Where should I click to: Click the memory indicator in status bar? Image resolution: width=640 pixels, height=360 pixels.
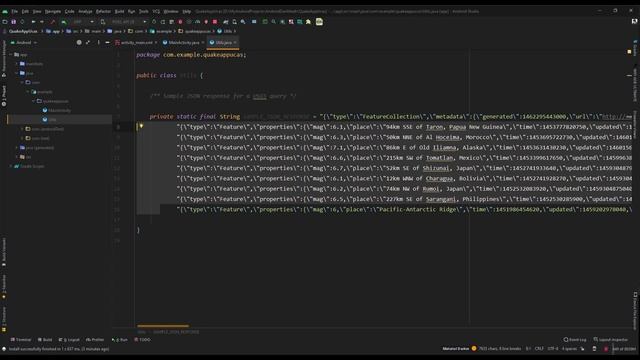pyautogui.click(x=624, y=349)
